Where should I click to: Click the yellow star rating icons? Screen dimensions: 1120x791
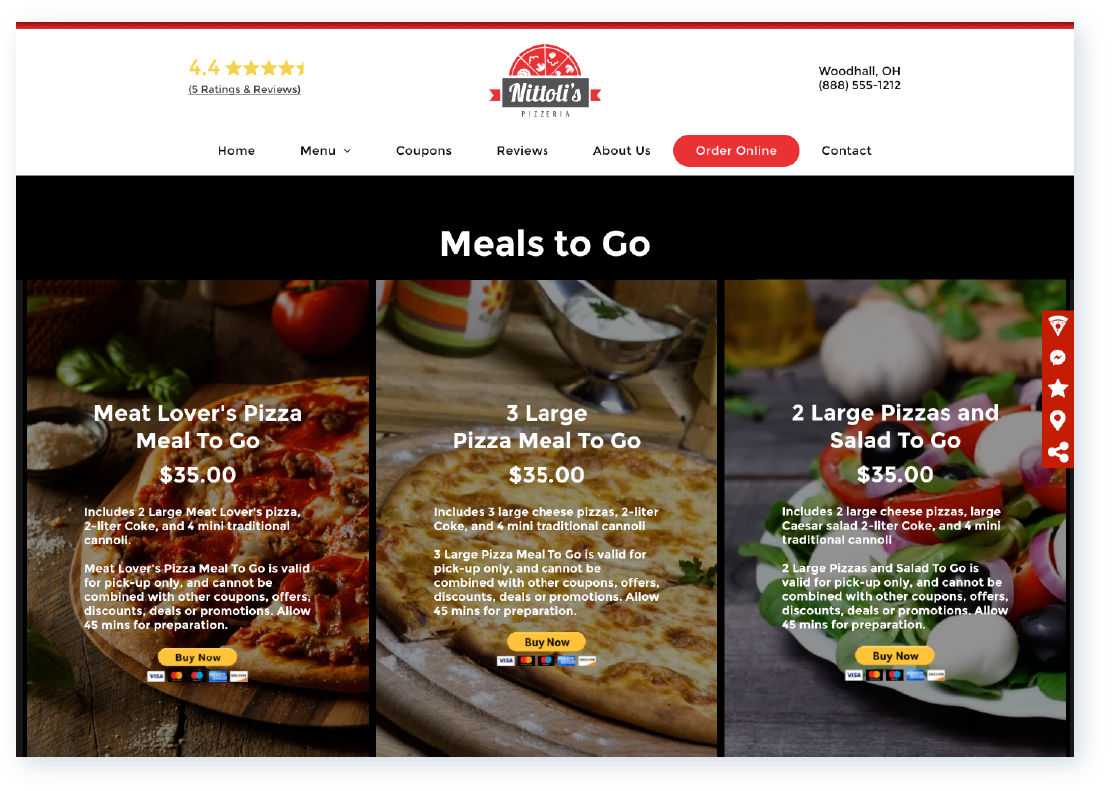265,68
